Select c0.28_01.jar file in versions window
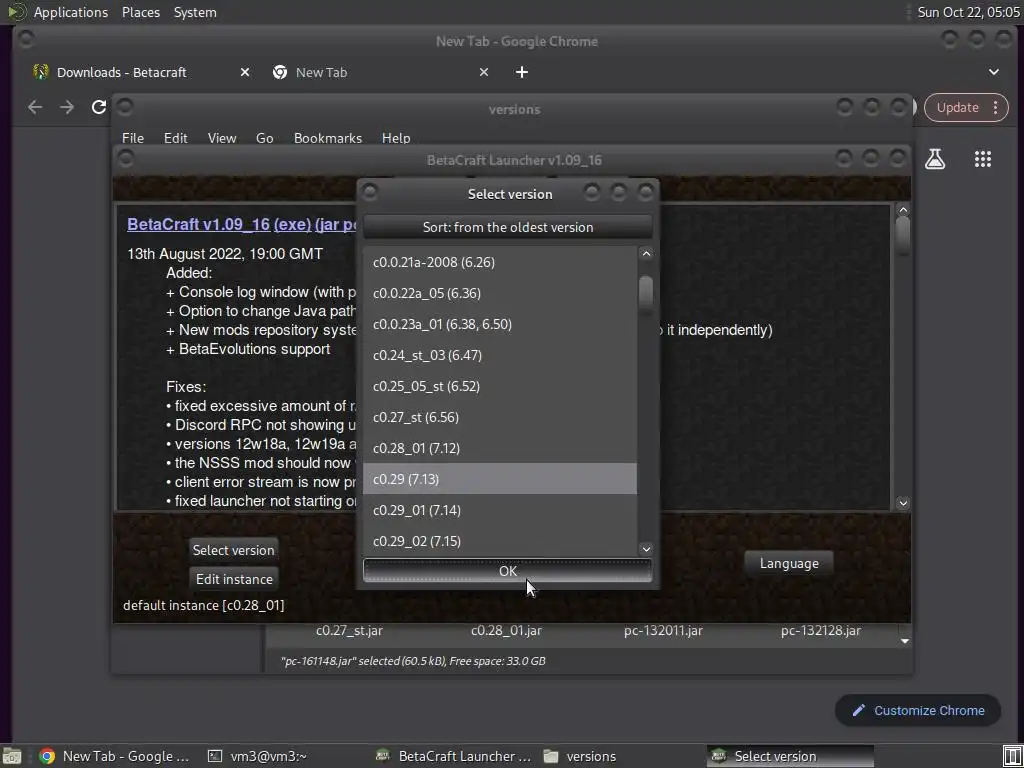The width and height of the screenshot is (1024, 768). (506, 630)
